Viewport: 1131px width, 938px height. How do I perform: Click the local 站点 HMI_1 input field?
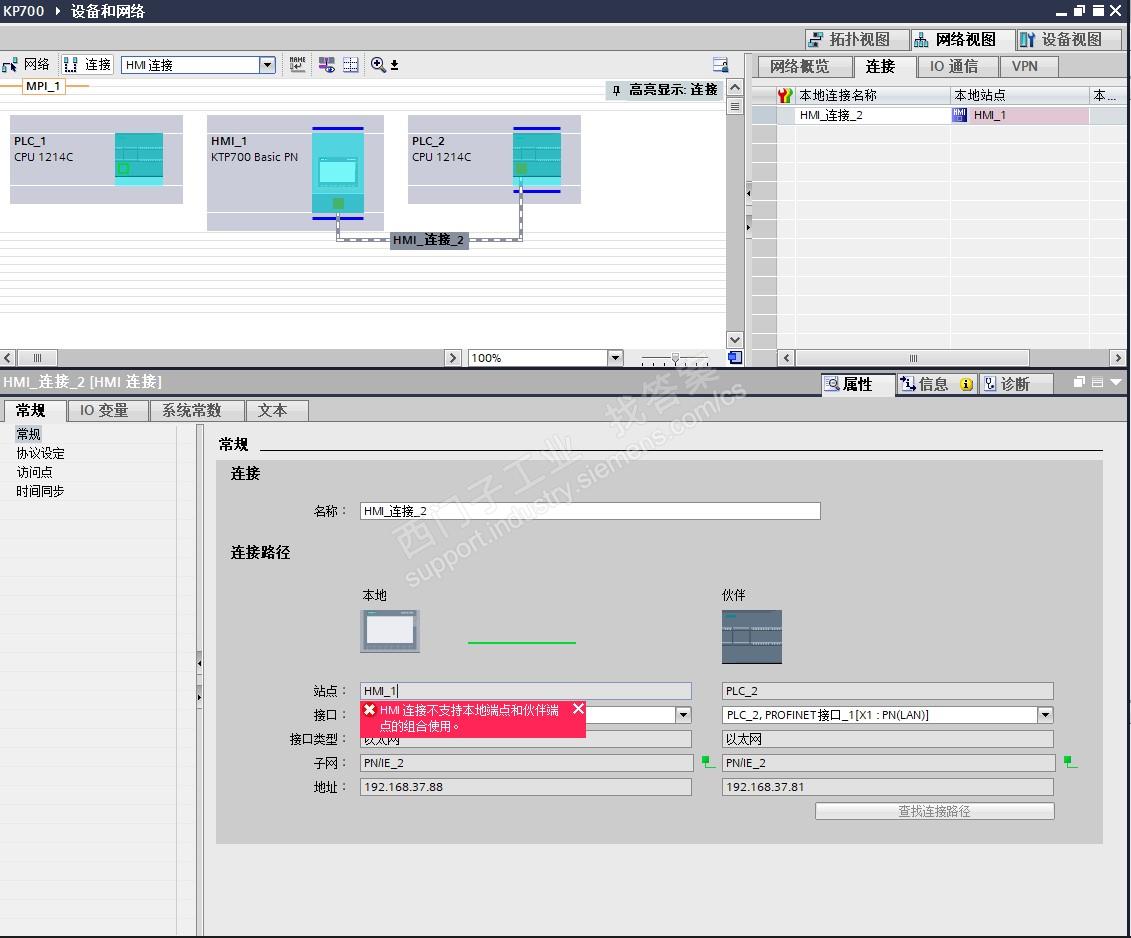(x=526, y=691)
